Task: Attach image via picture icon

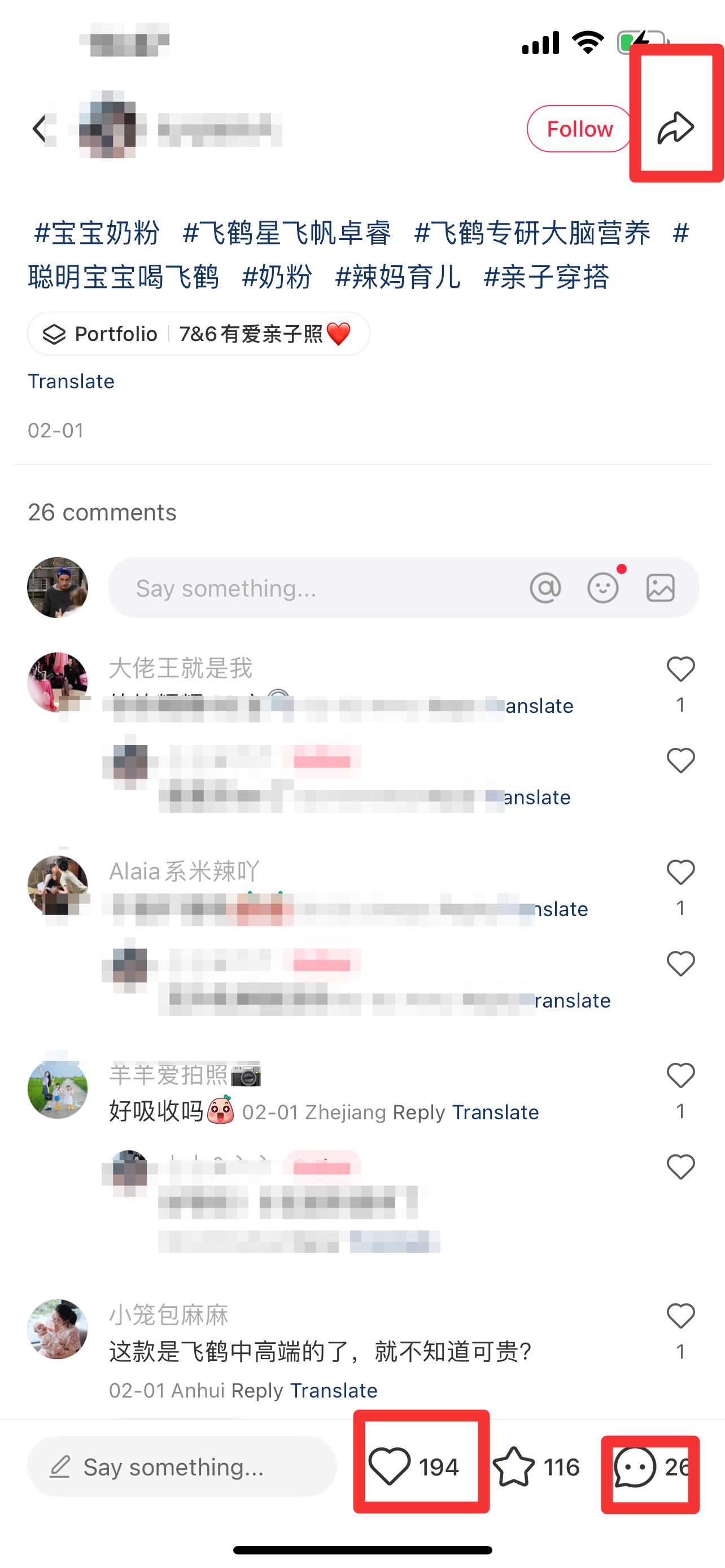Action: tap(661, 588)
